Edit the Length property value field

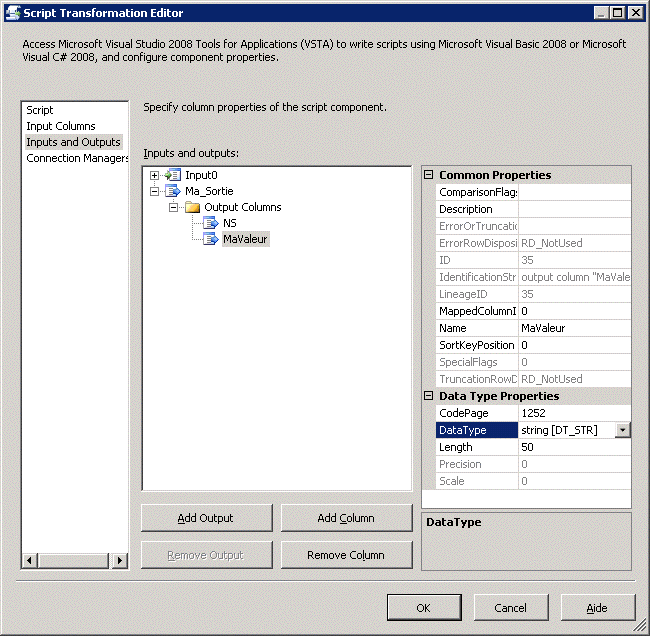click(574, 447)
